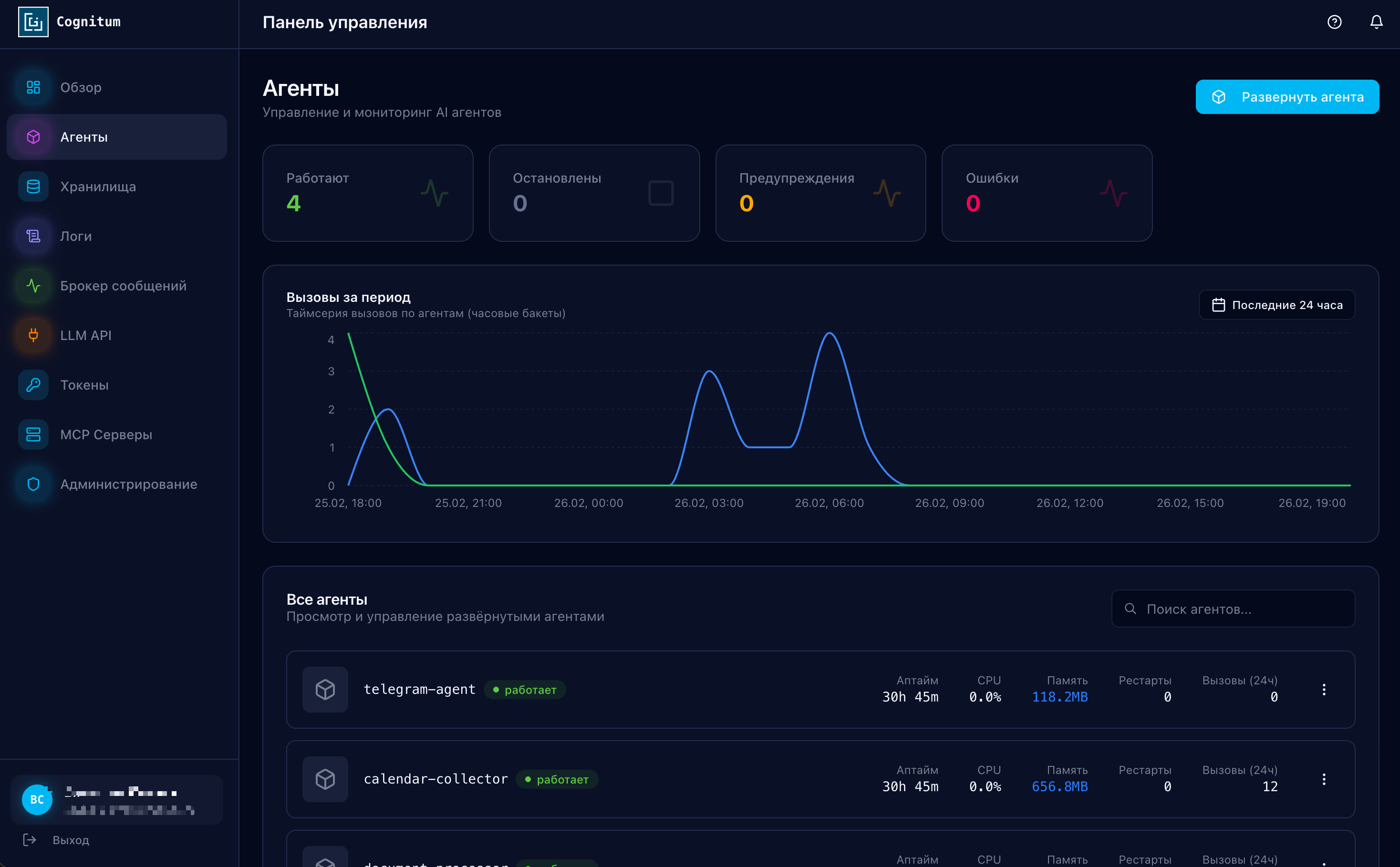Open the Последние 24 часа period dropdown
The height and width of the screenshot is (867, 1400).
coord(1276,305)
